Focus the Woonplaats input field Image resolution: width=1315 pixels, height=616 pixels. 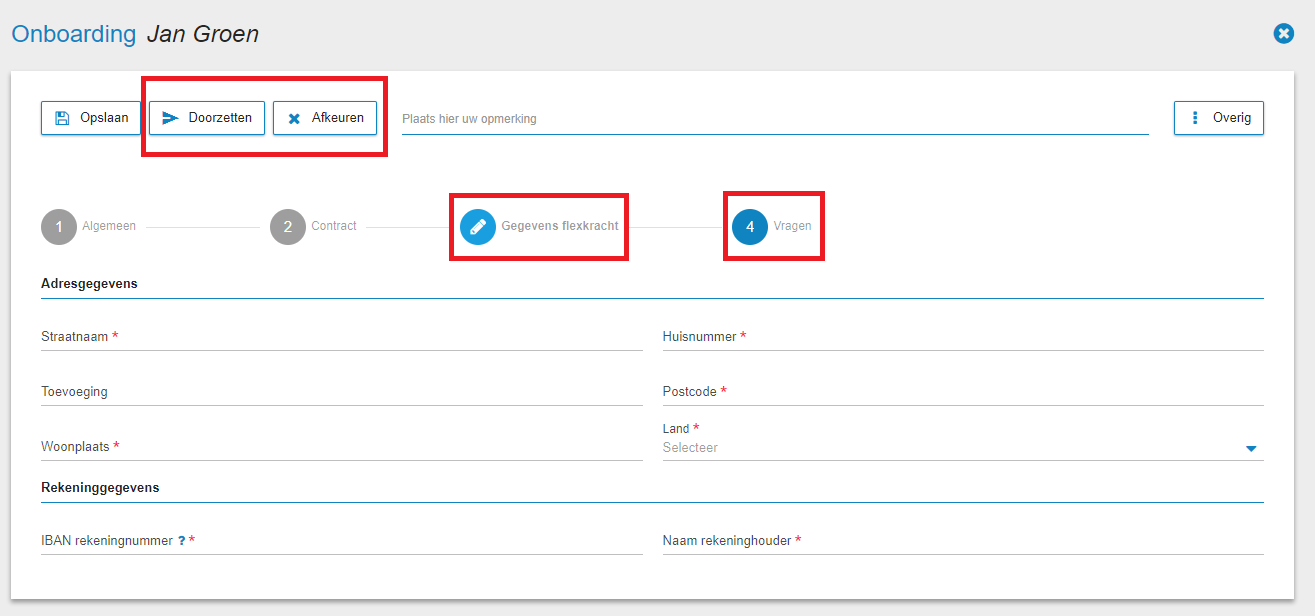pos(342,447)
